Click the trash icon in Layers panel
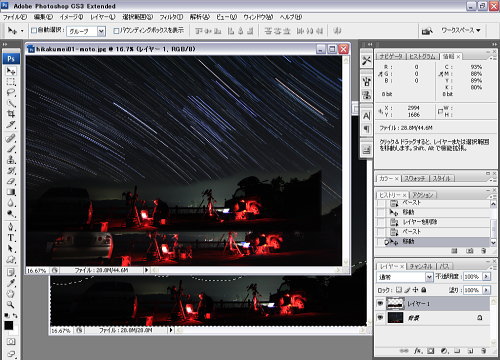Image resolution: width=500 pixels, height=360 pixels. [x=483, y=351]
